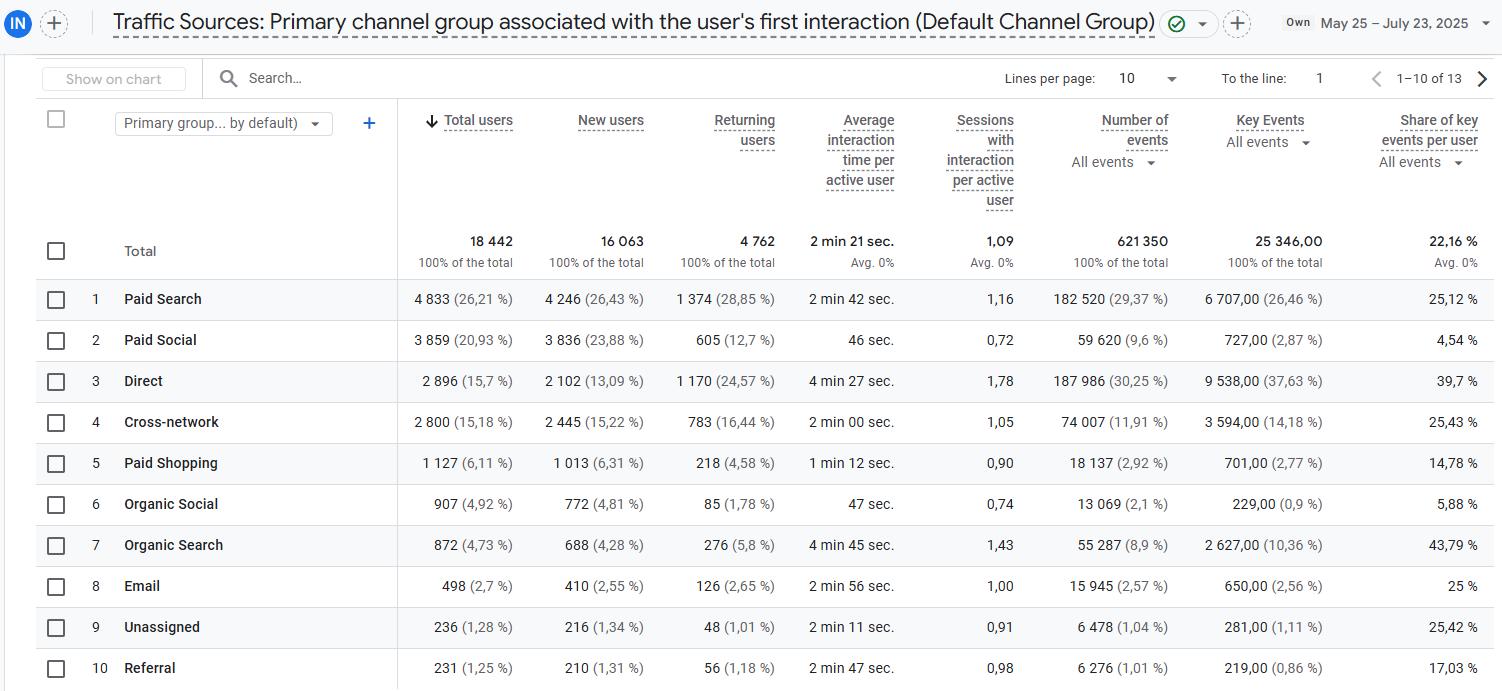Image resolution: width=1502 pixels, height=691 pixels.
Task: Tick the checkbox for the Direct row
Action: [x=56, y=381]
